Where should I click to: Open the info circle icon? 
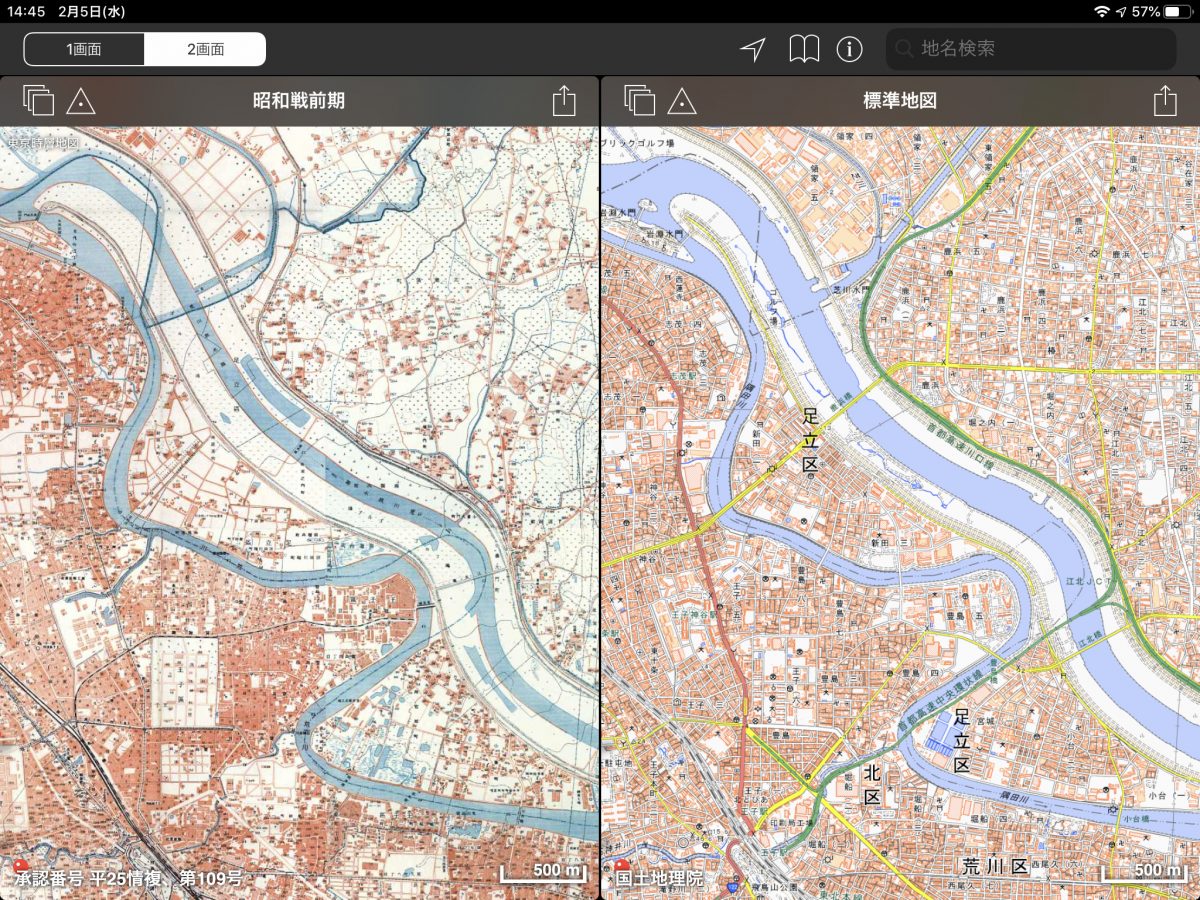pos(849,49)
